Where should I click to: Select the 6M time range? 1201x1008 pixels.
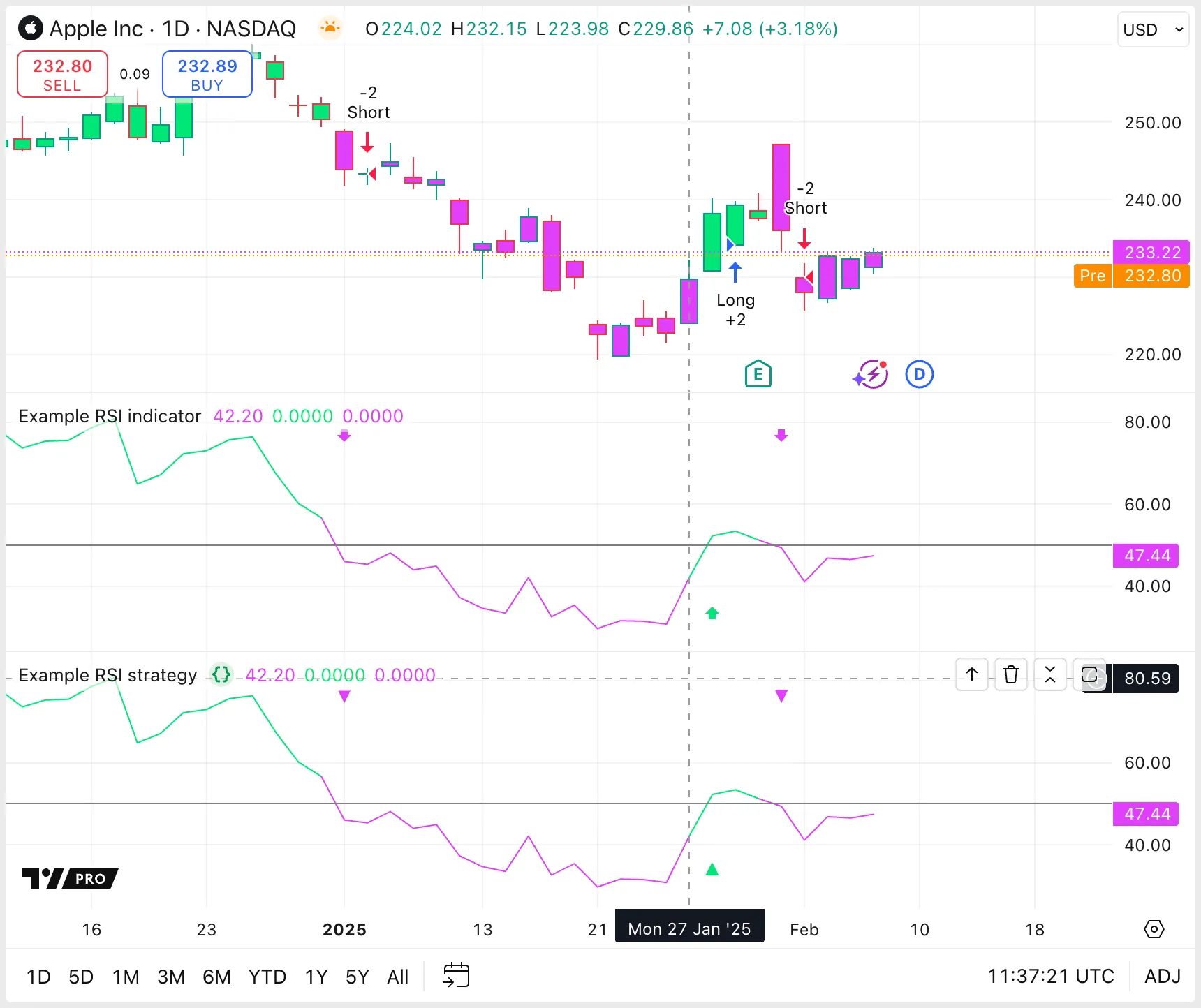click(216, 977)
